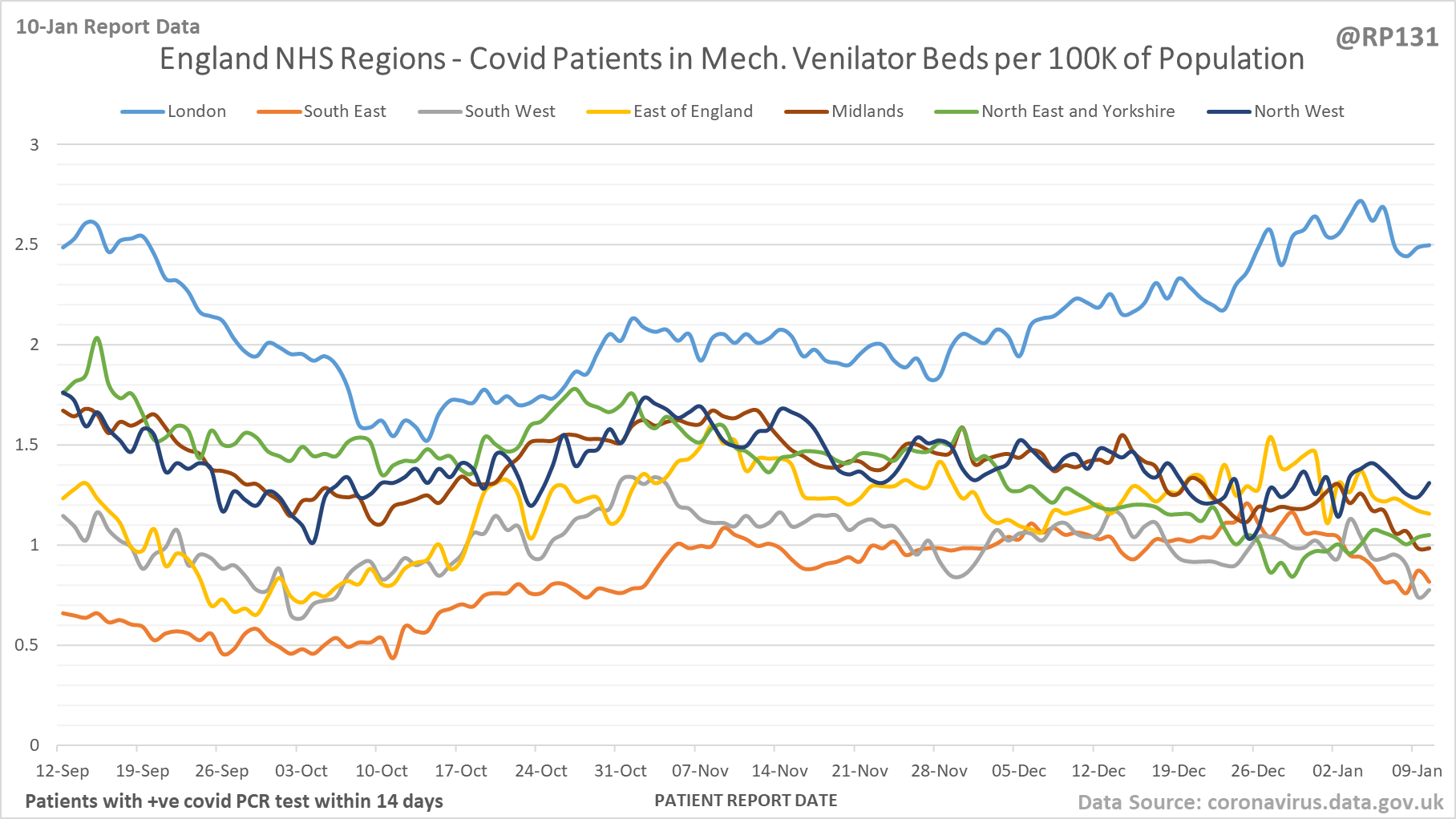Click the 05-Dec x-axis date label
Viewport: 1456px width, 819px height.
[x=1018, y=771]
